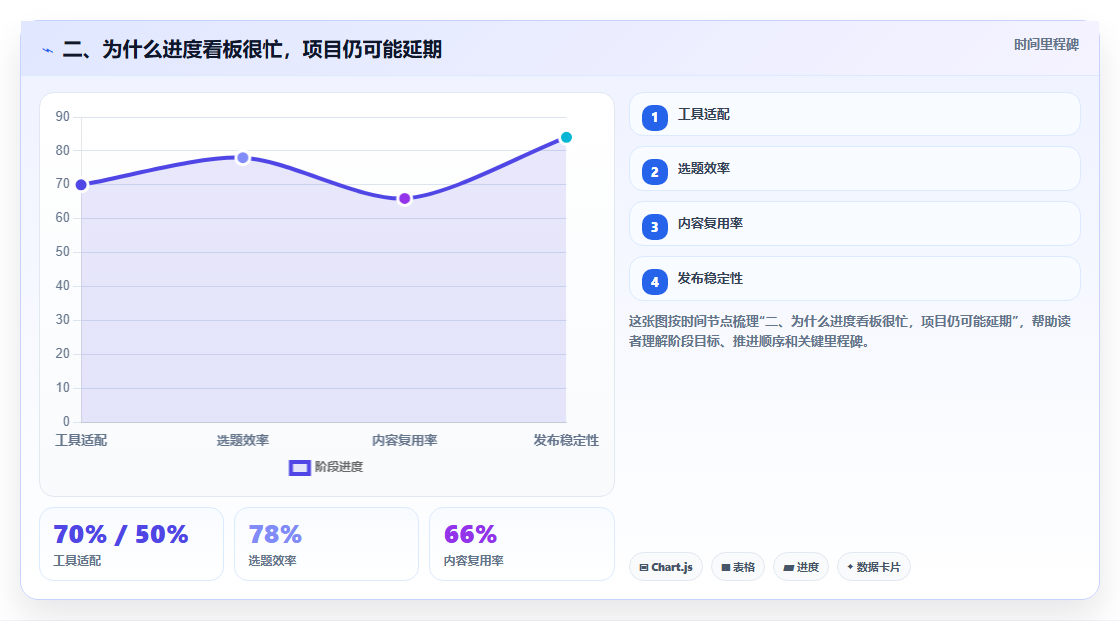
Task: Click x-axis label 内容复用率 under chart
Action: coord(404,440)
